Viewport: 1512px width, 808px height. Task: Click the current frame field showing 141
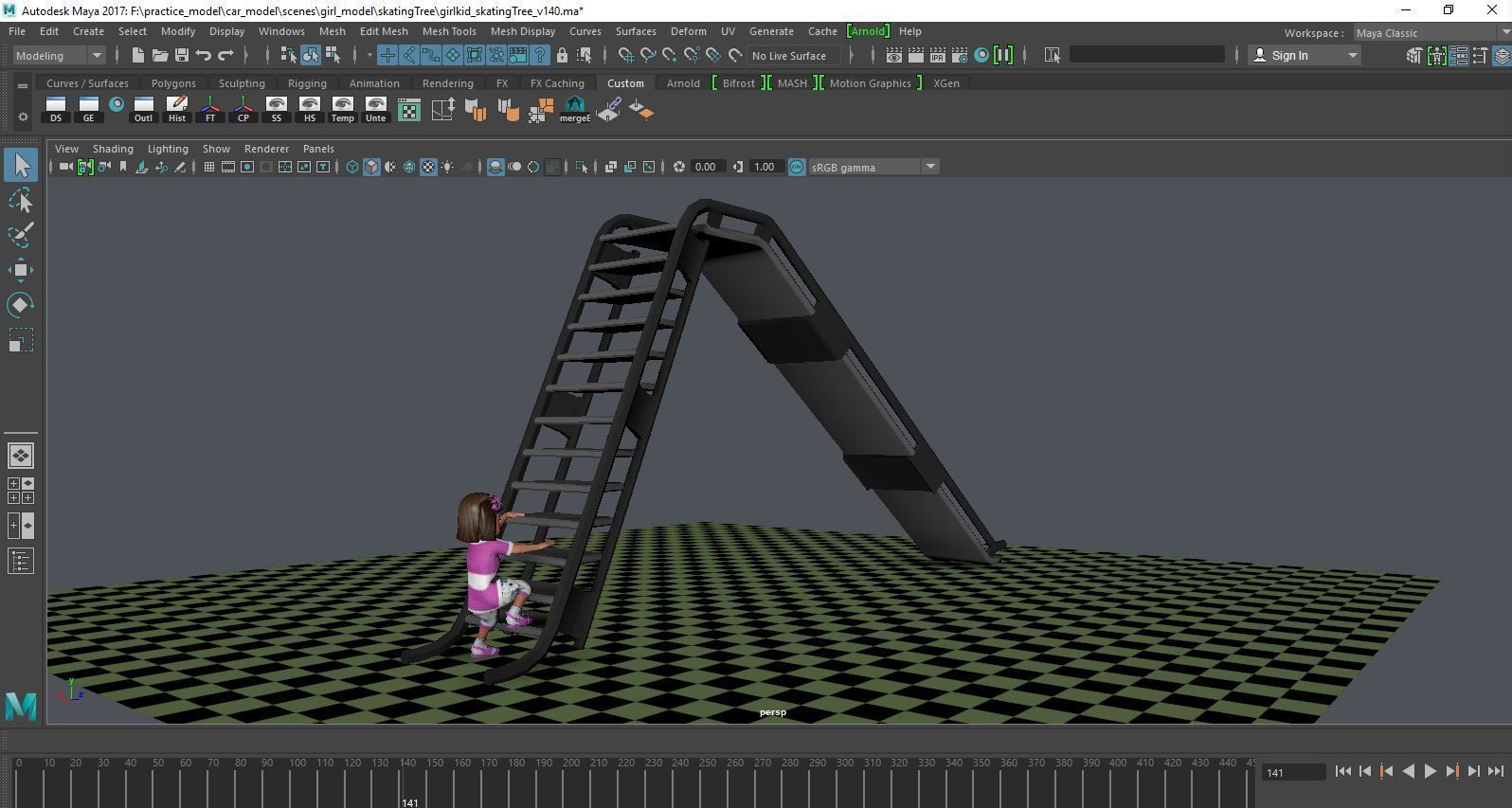(1292, 772)
